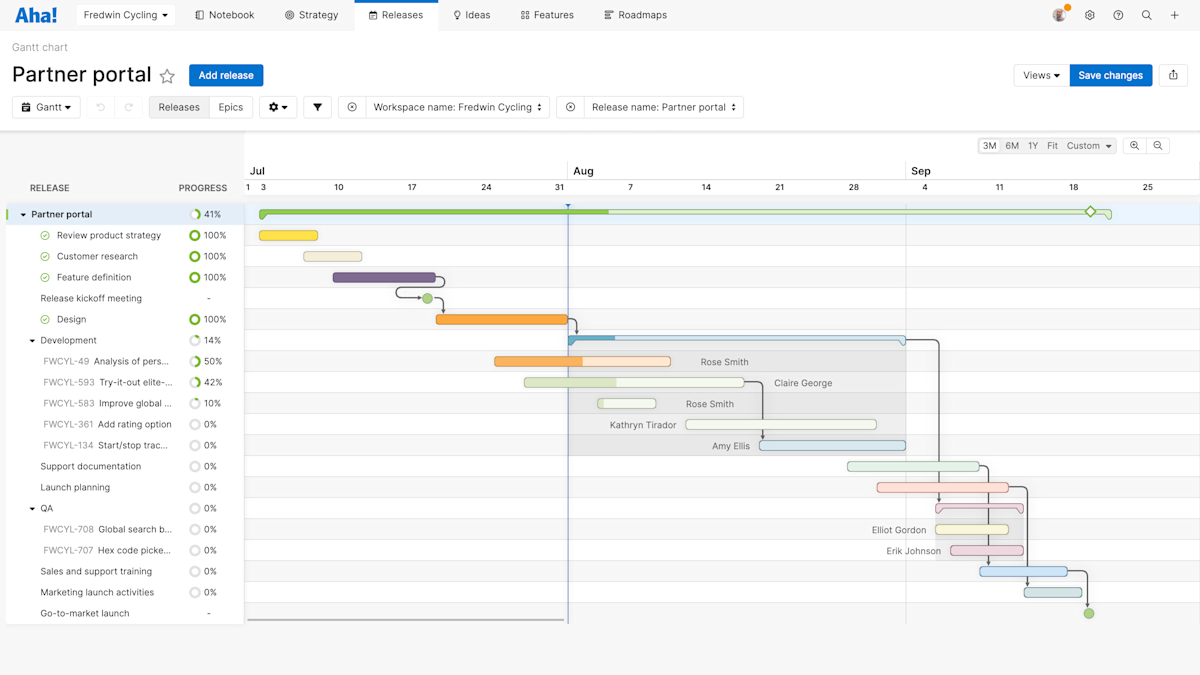The height and width of the screenshot is (675, 1200).
Task: Open the Views dropdown
Action: coord(1041,75)
